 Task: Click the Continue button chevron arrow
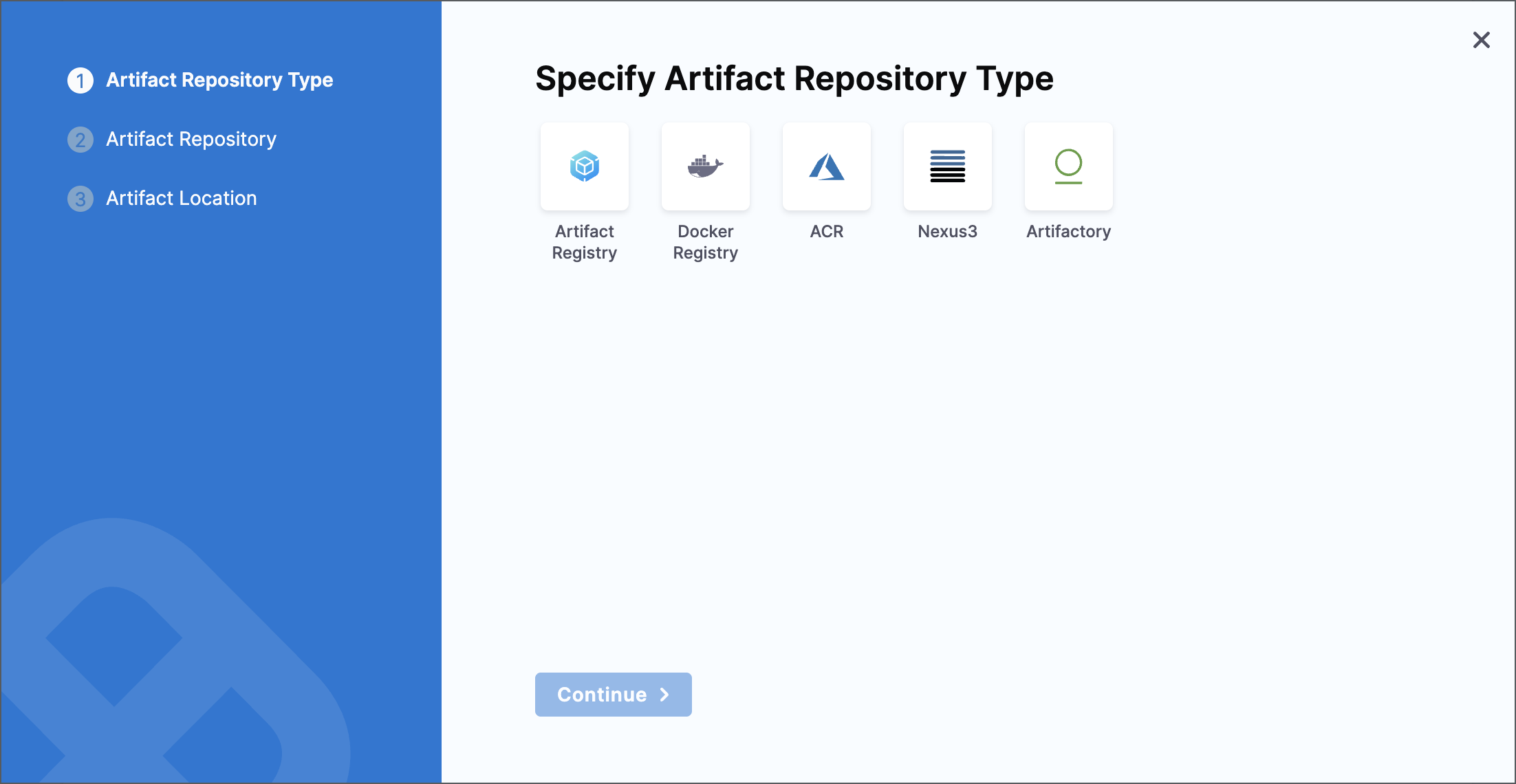tap(664, 695)
